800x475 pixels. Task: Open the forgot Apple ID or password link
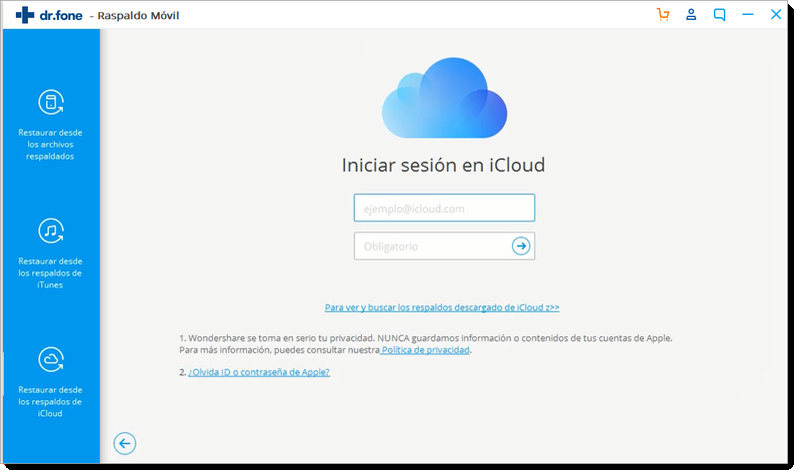click(259, 372)
